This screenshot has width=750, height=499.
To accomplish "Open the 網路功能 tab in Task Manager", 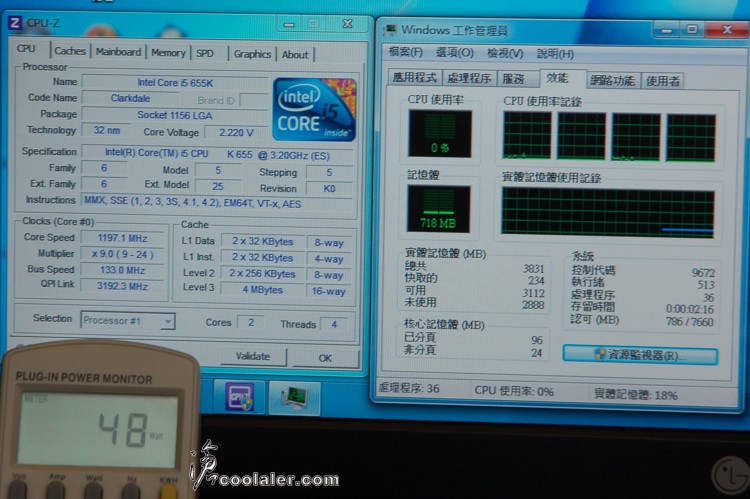I will tap(612, 80).
